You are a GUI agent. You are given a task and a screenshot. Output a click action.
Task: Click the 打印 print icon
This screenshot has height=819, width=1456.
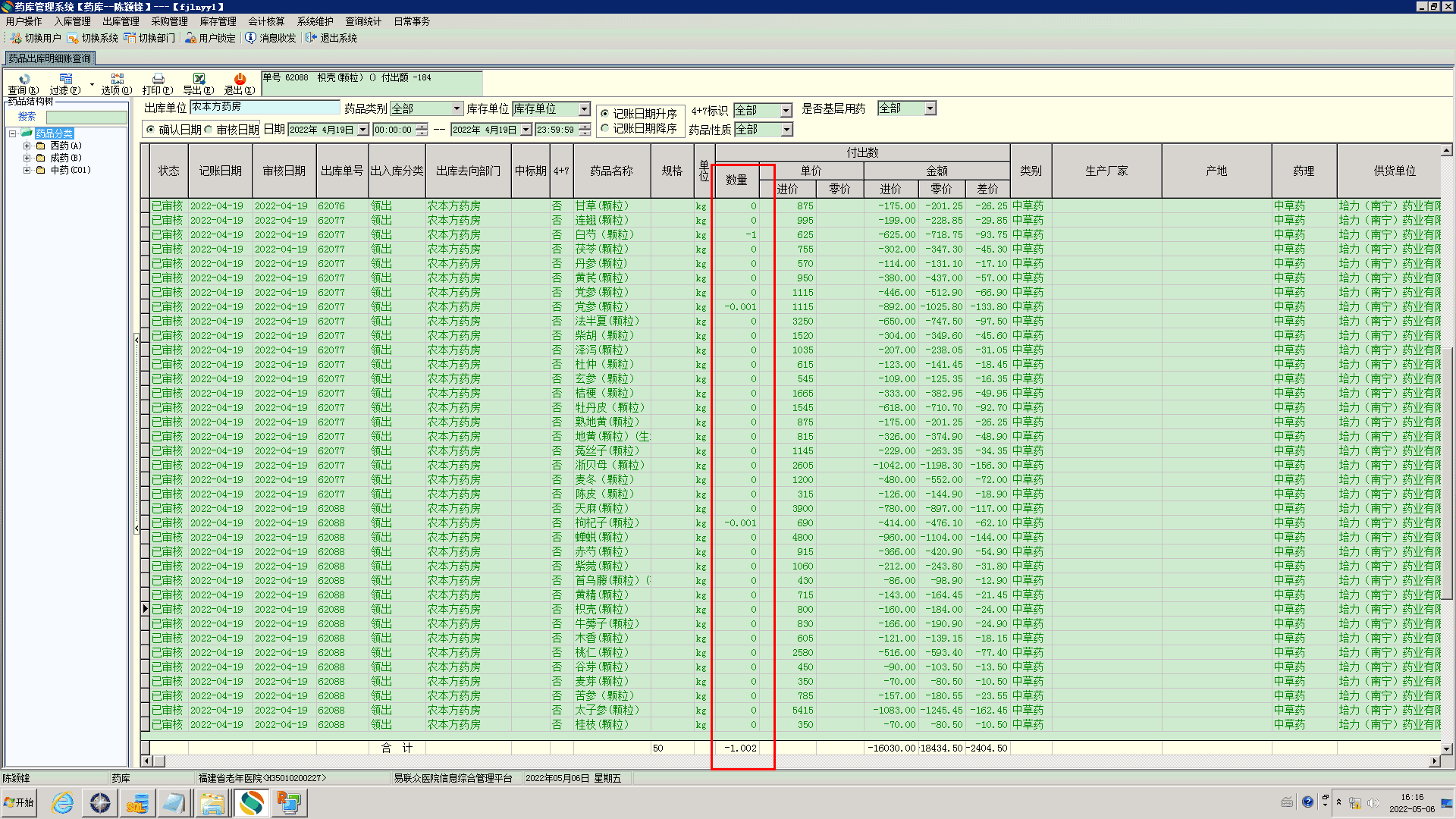[158, 80]
